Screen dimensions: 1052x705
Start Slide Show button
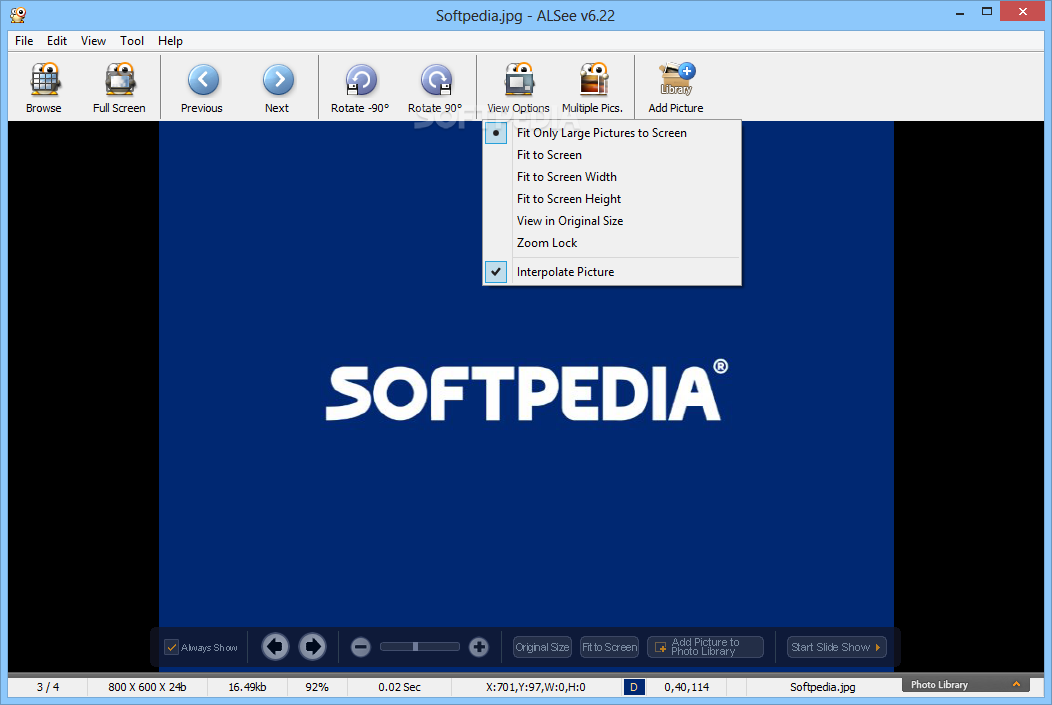click(x=837, y=647)
